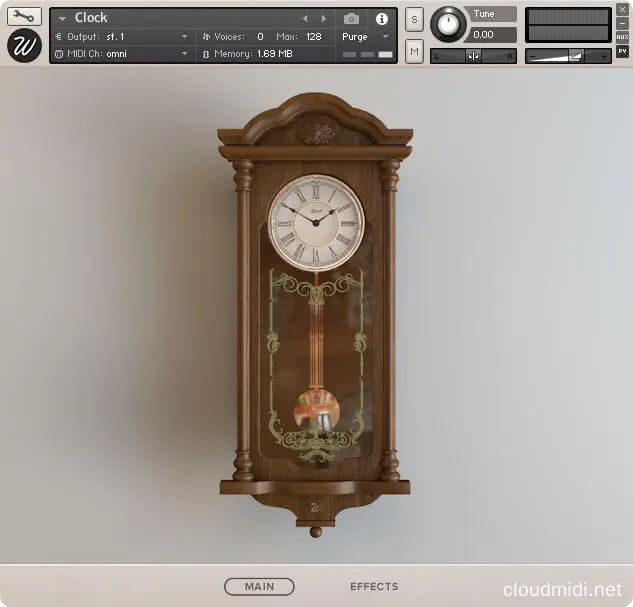Viewport: 633px width, 607px height.
Task: Open the Output st. 1 dropdown
Action: click(x=184, y=36)
